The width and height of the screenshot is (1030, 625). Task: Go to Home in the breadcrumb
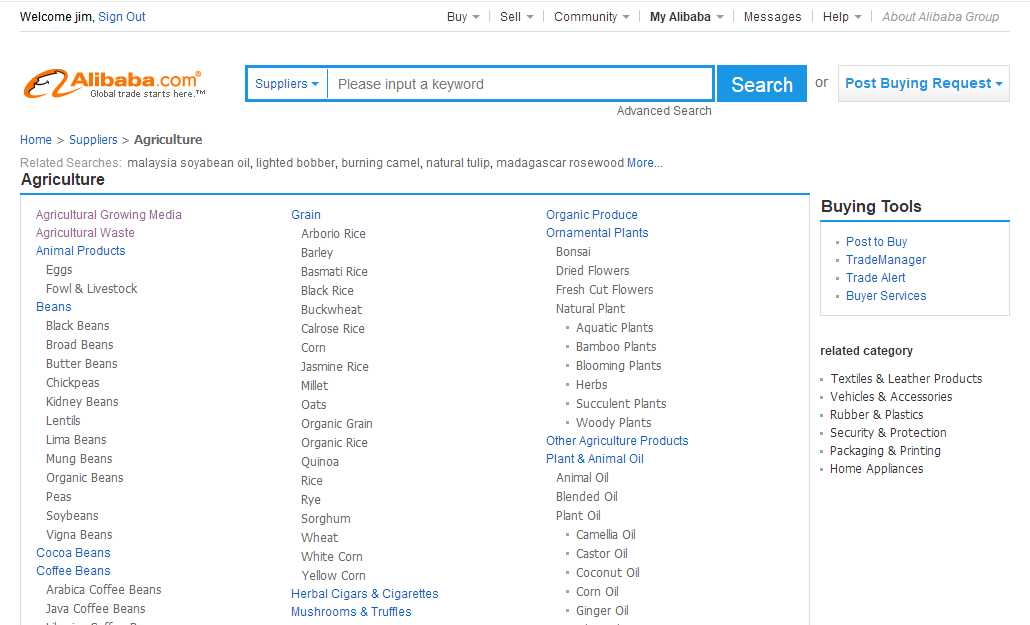[x=35, y=140]
